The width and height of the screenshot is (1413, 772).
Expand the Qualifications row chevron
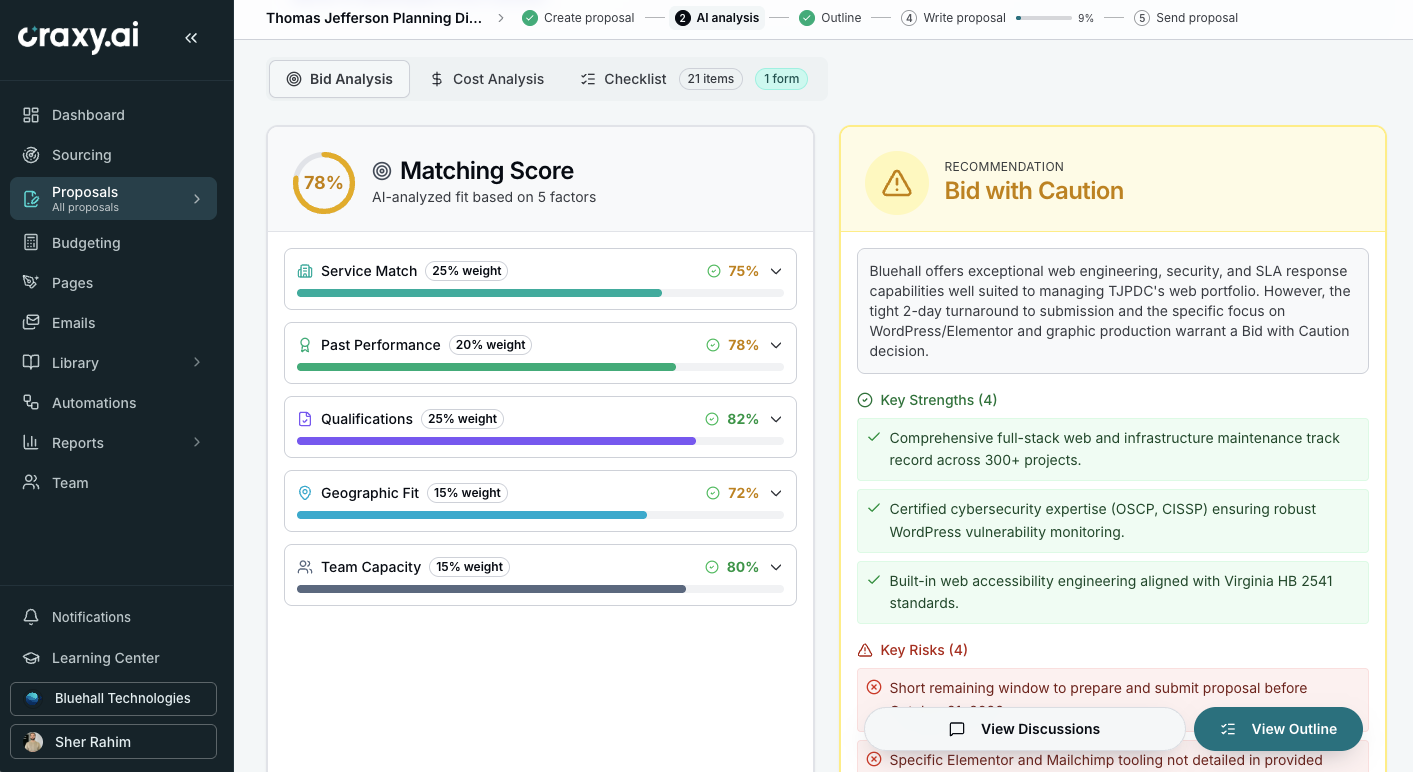click(776, 419)
